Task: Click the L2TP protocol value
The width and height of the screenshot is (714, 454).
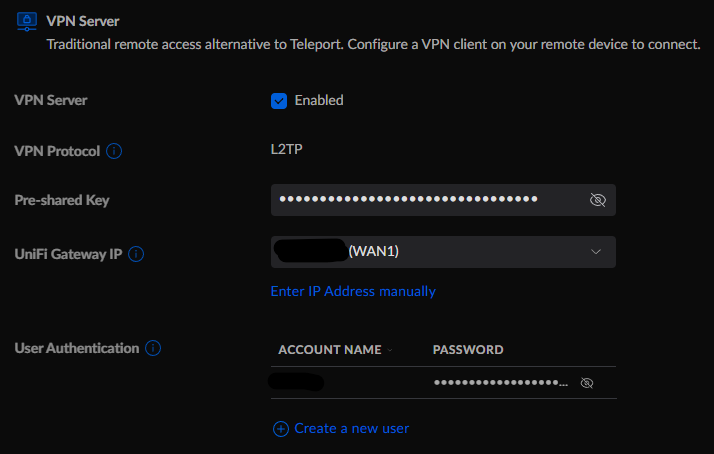Action: pos(286,149)
